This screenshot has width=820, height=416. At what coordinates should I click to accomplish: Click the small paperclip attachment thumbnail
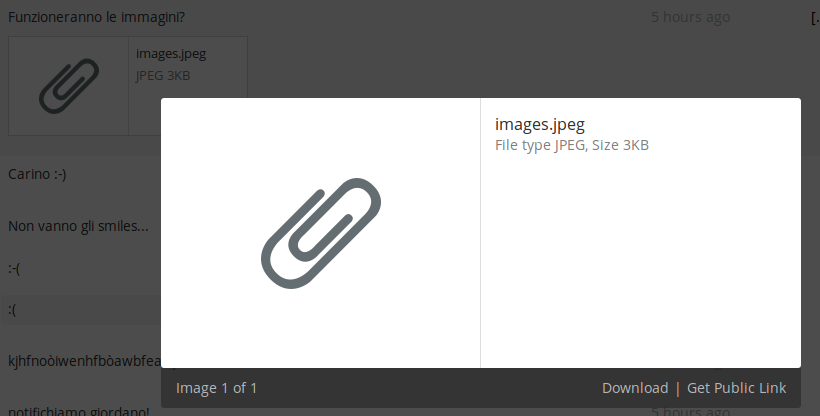[x=69, y=86]
